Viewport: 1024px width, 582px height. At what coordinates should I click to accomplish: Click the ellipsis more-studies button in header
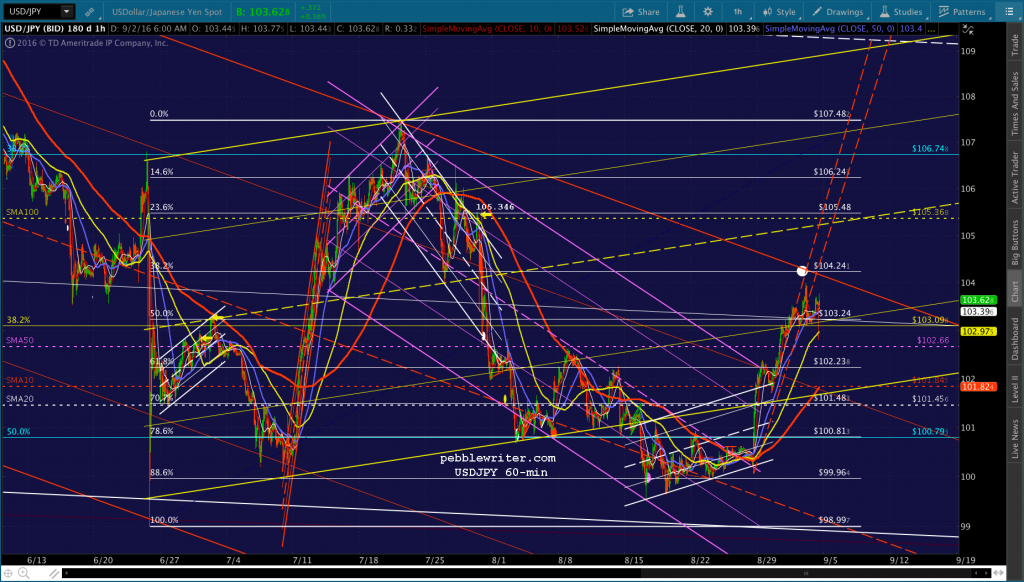pyautogui.click(x=930, y=29)
